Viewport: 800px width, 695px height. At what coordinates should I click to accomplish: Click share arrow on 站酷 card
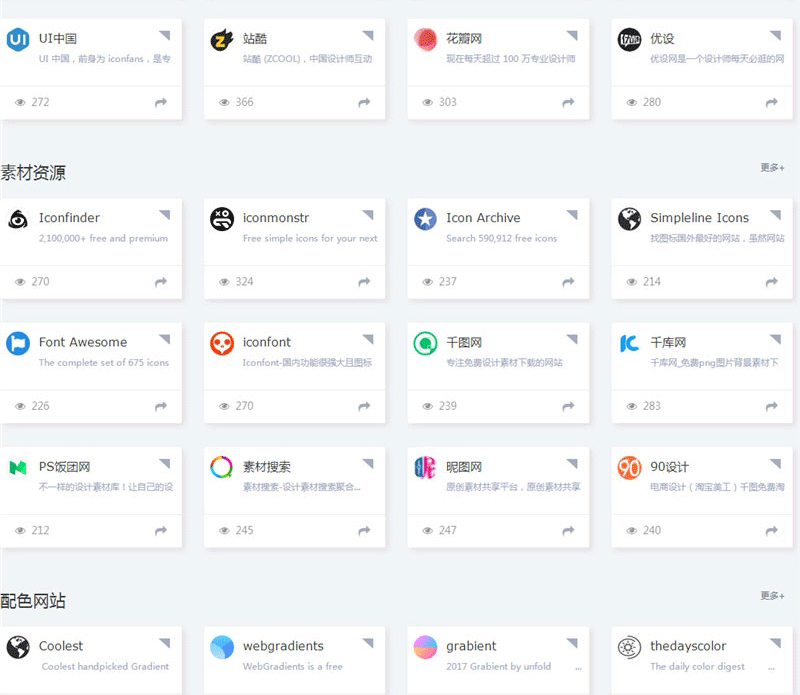(364, 103)
